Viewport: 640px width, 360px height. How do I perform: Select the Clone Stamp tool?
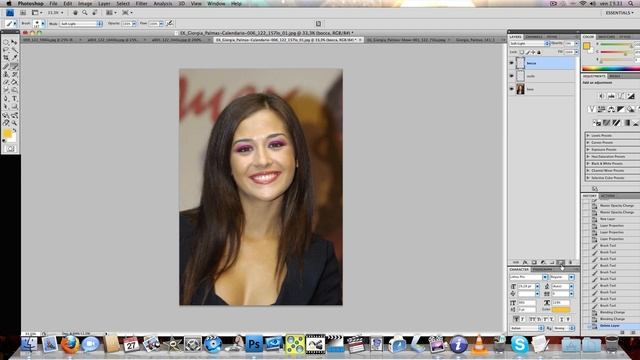6,74
